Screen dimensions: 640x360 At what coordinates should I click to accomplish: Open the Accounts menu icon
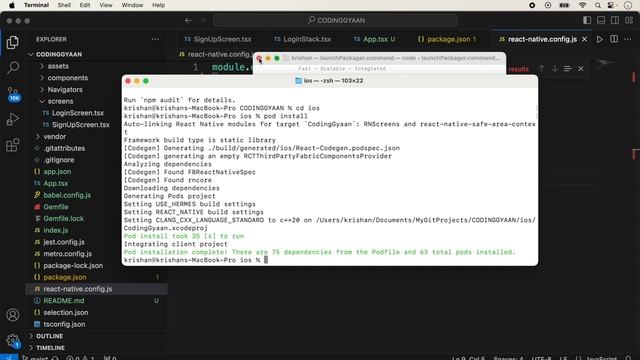coord(13,315)
